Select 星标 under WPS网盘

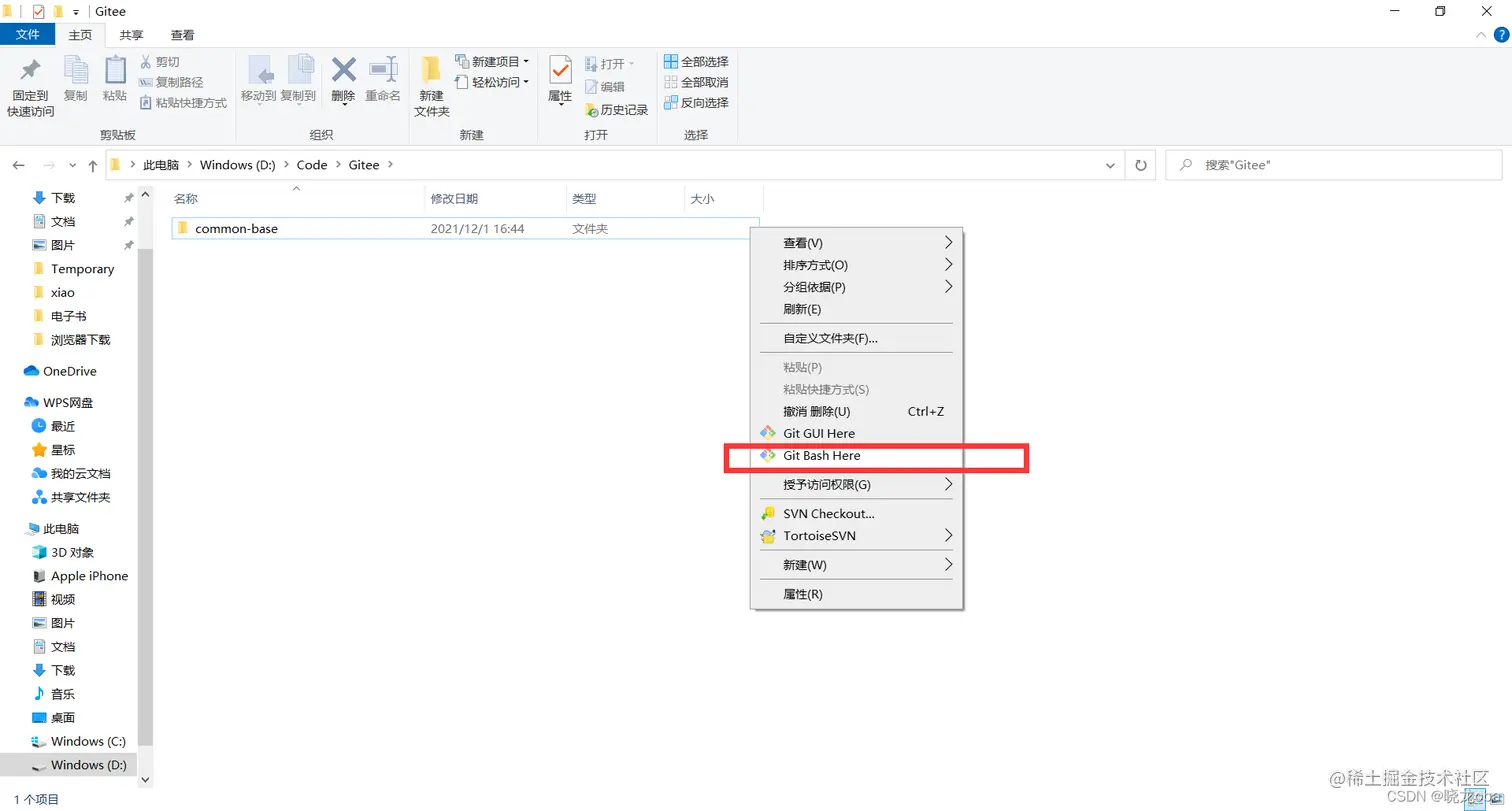pos(62,450)
